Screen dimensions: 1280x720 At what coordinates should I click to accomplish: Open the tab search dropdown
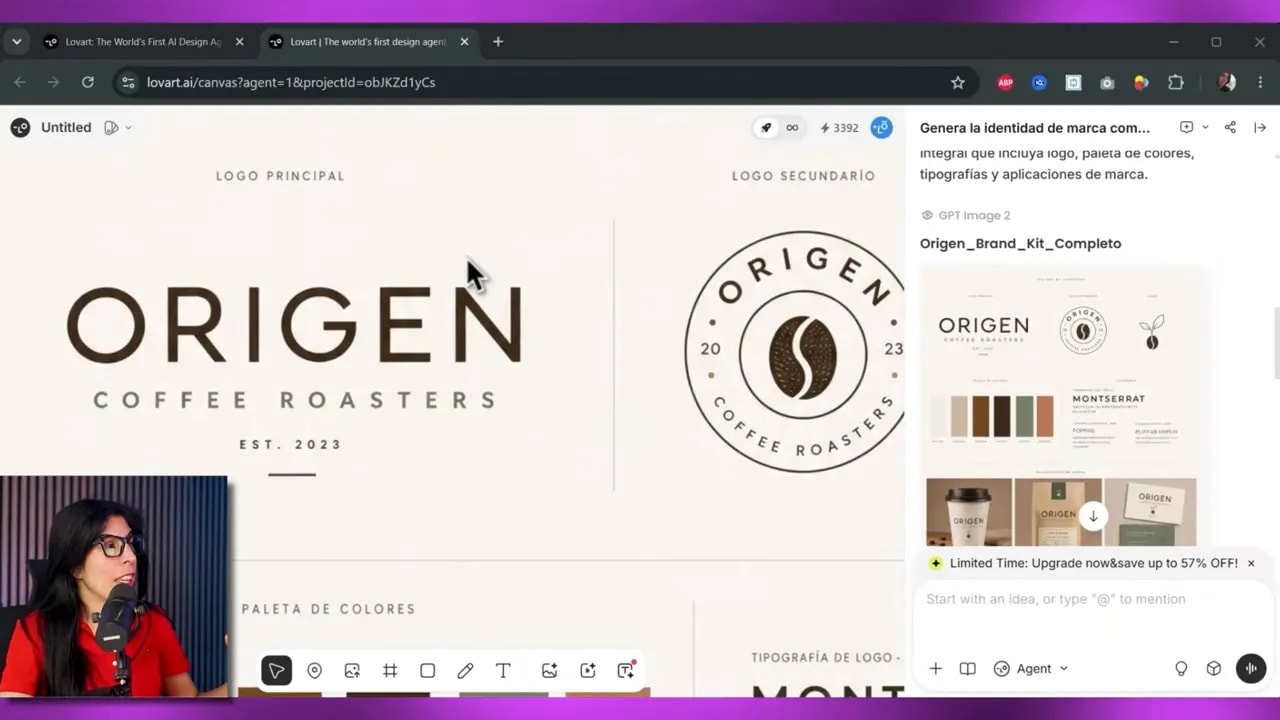[16, 42]
